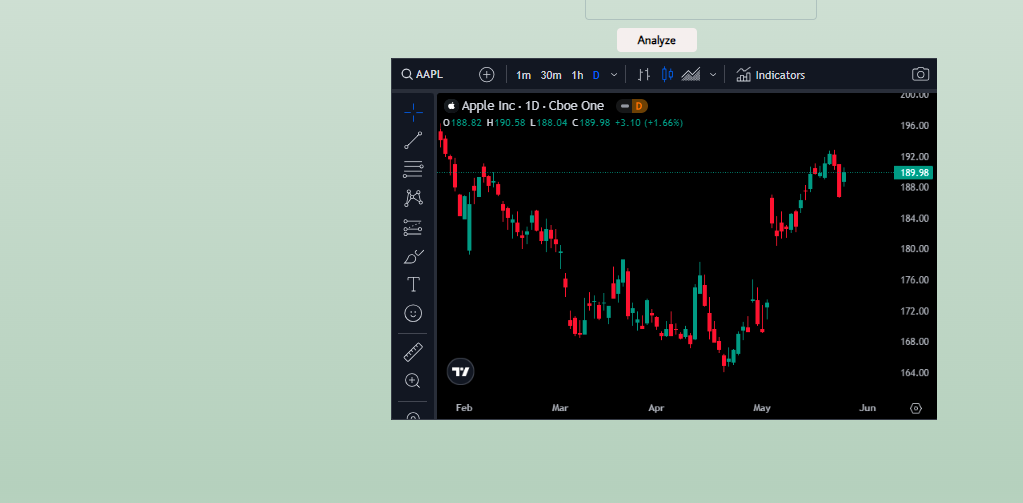1023x503 pixels.
Task: Click the 188.00 price axis label
Action: (915, 187)
